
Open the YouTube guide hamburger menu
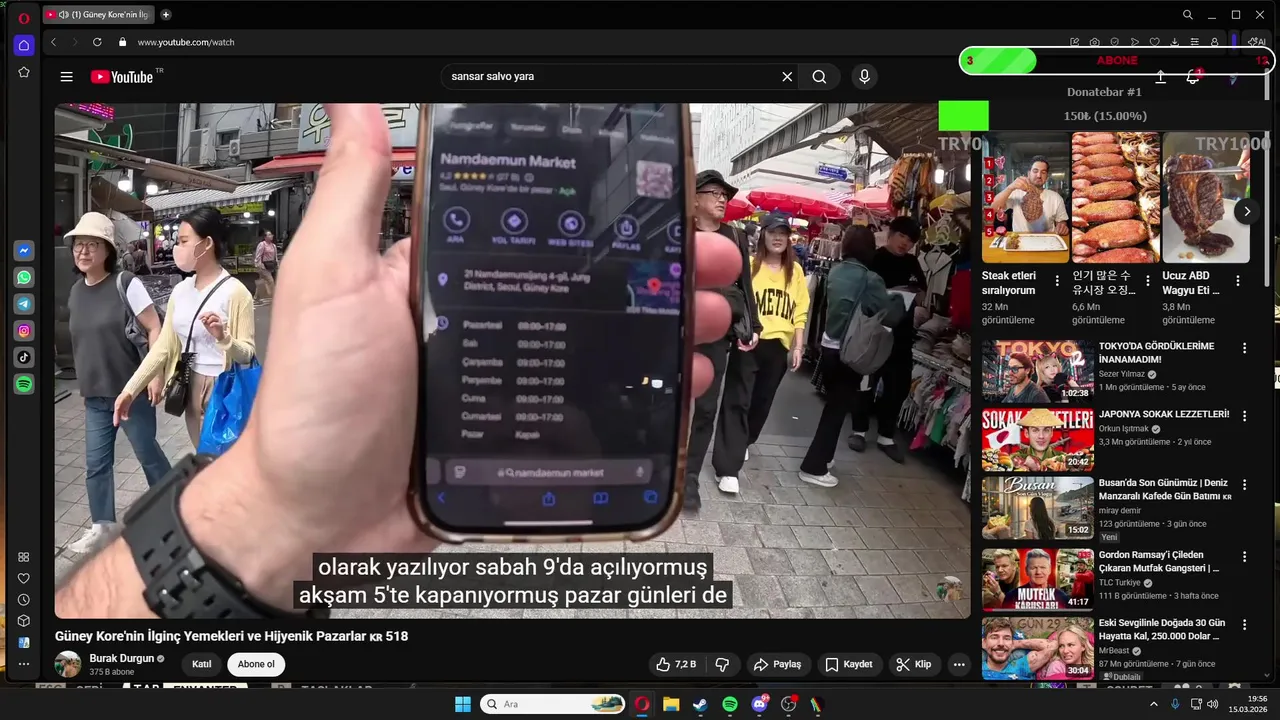click(x=66, y=77)
